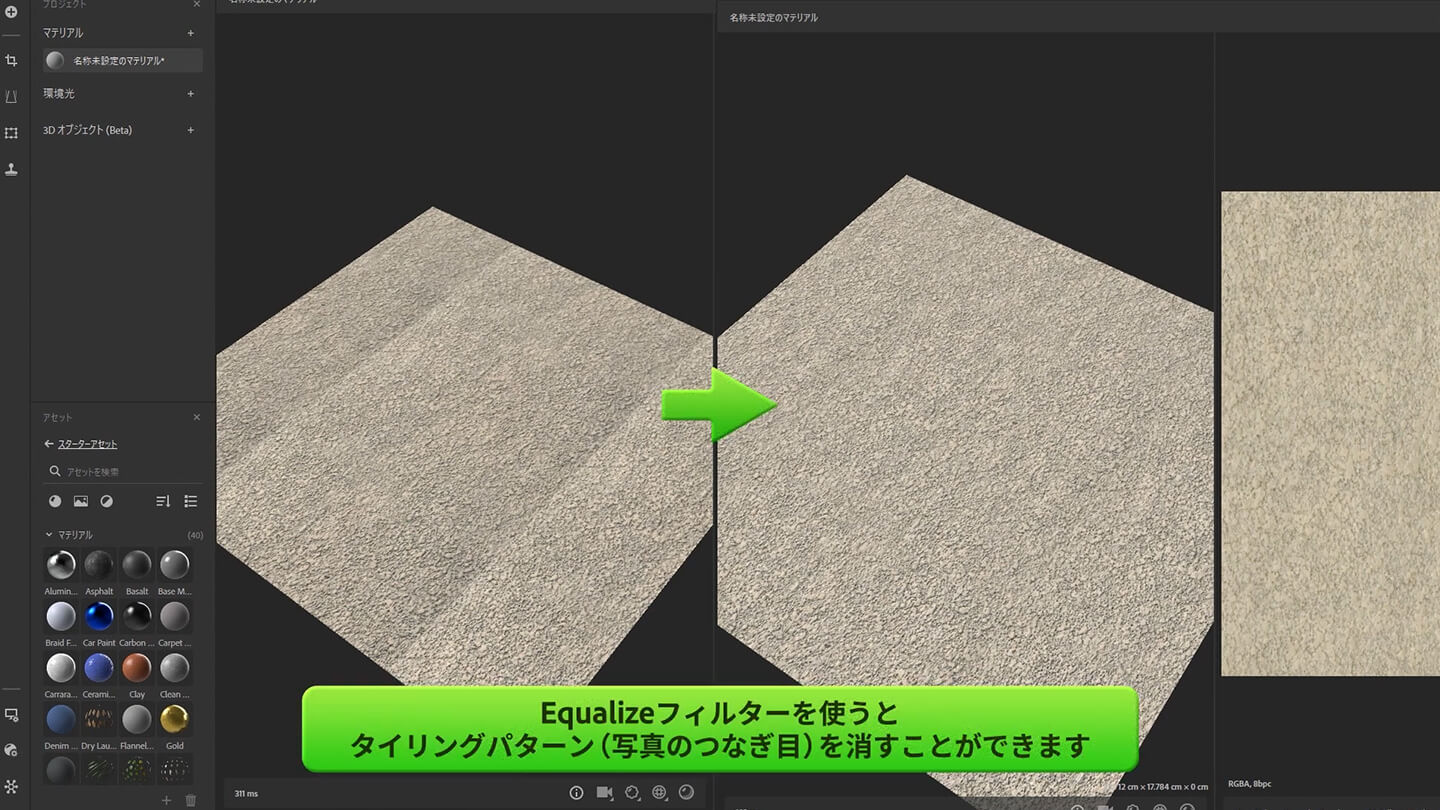Select the Carbon material thumbnail
The height and width of the screenshot is (810, 1440).
[137, 616]
